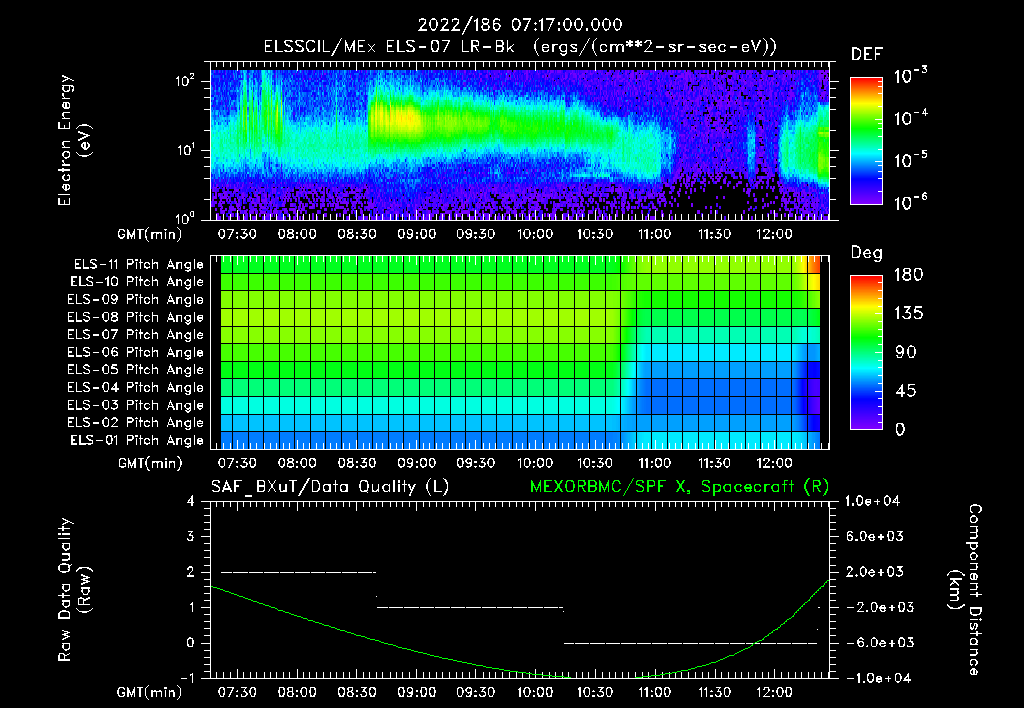This screenshot has width=1024, height=708.
Task: Click the 45 value on the Deg scale
Action: (906, 391)
